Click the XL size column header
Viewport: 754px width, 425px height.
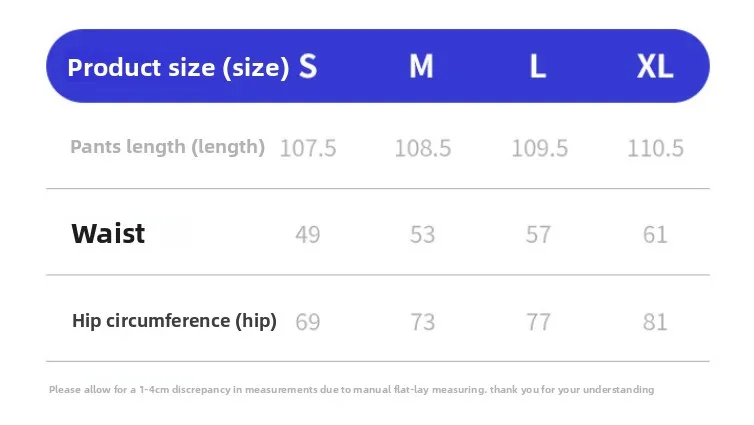[x=655, y=66]
